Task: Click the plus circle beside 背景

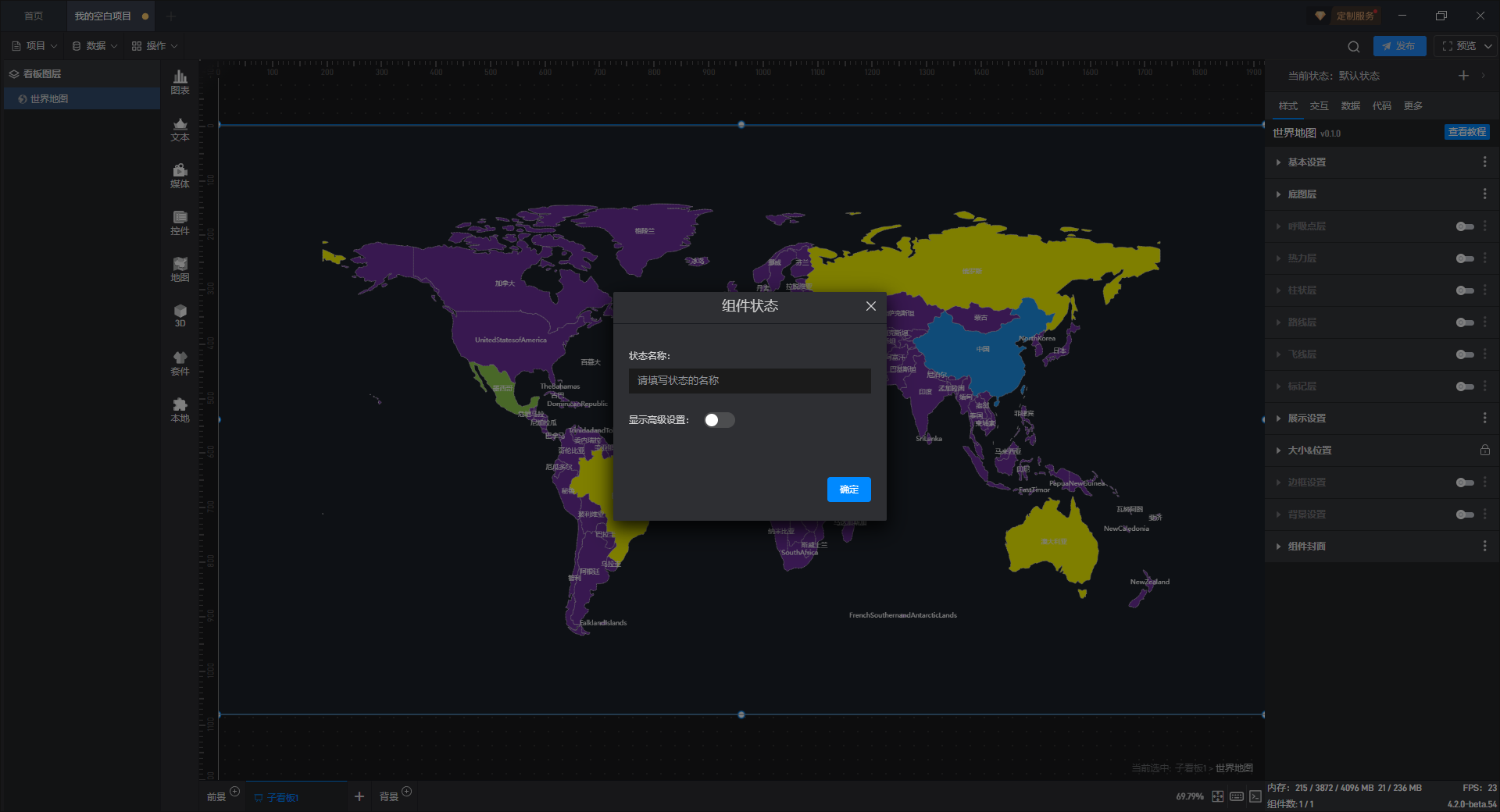Action: point(407,791)
